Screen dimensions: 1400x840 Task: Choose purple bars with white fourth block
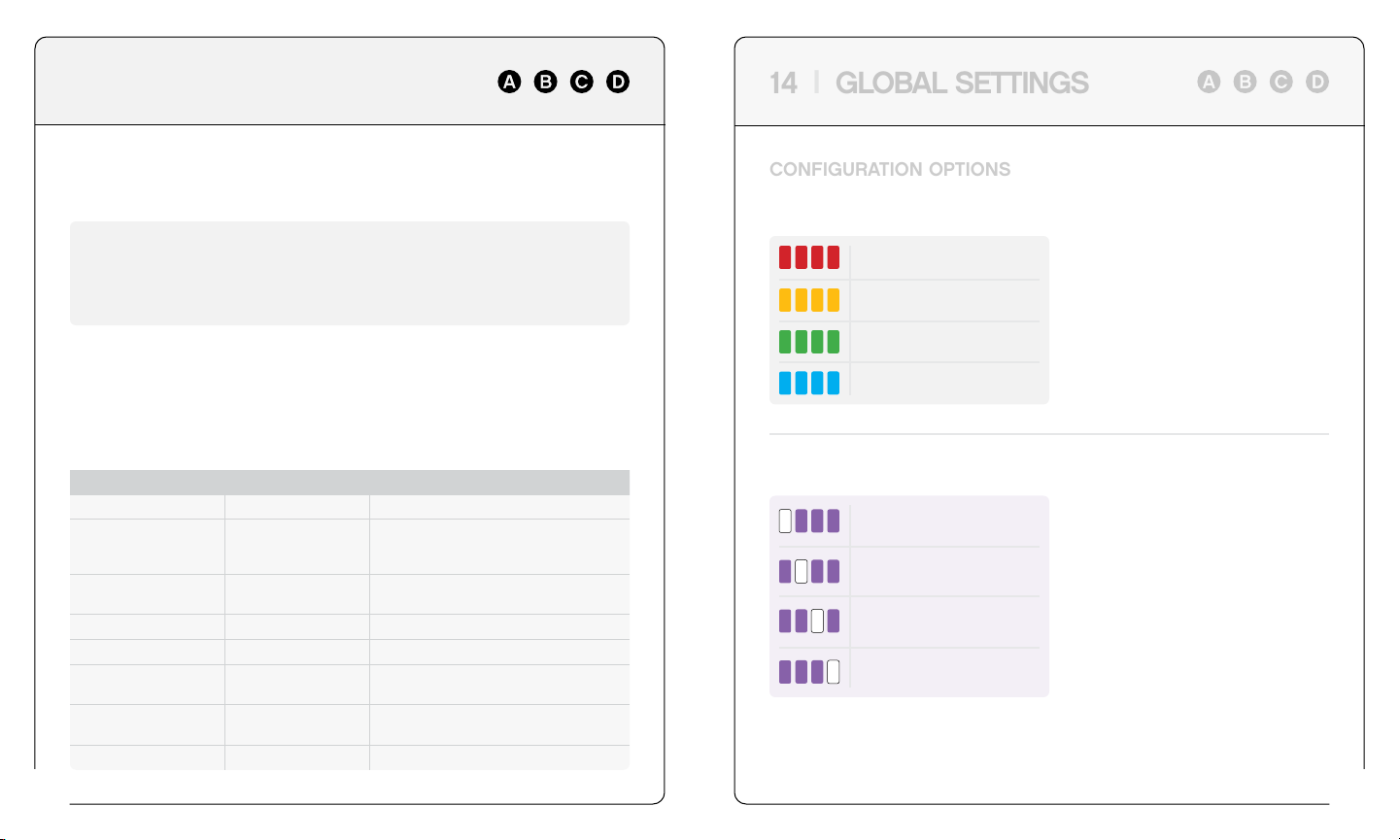tap(809, 672)
